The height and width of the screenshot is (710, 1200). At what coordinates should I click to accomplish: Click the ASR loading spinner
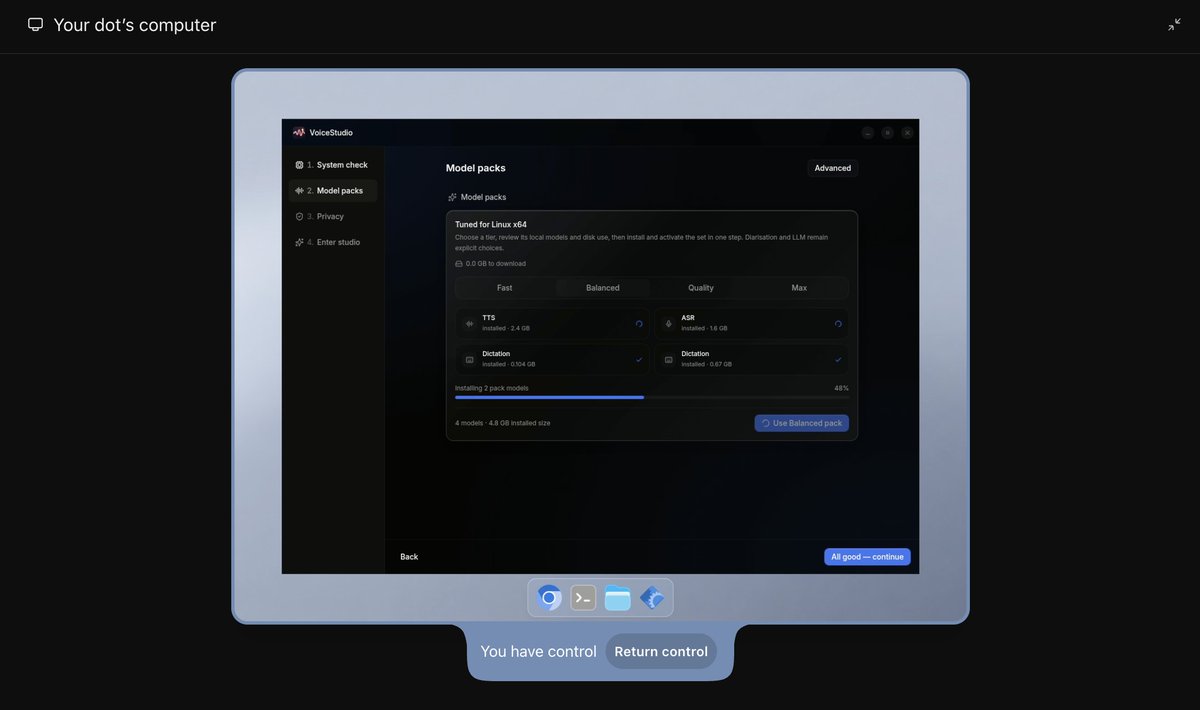click(x=838, y=324)
